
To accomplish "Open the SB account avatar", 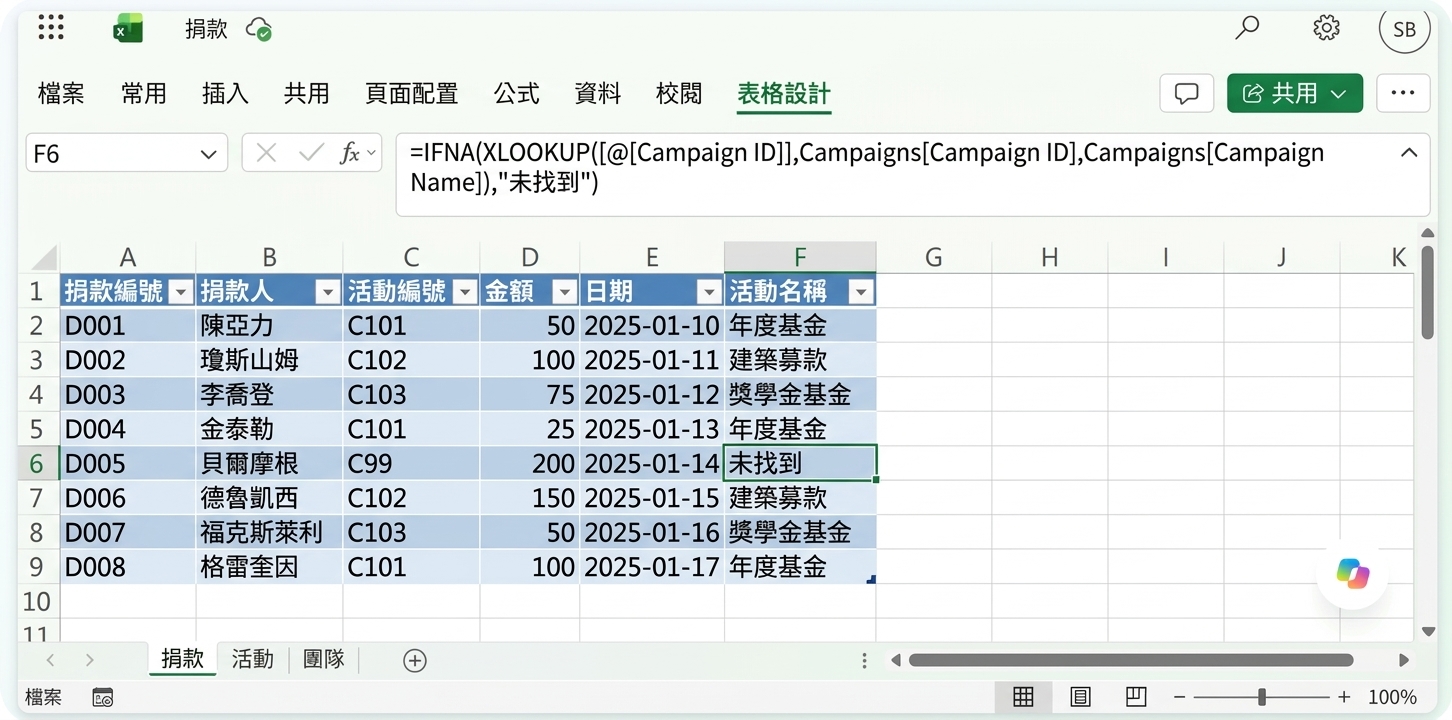I will point(1404,29).
